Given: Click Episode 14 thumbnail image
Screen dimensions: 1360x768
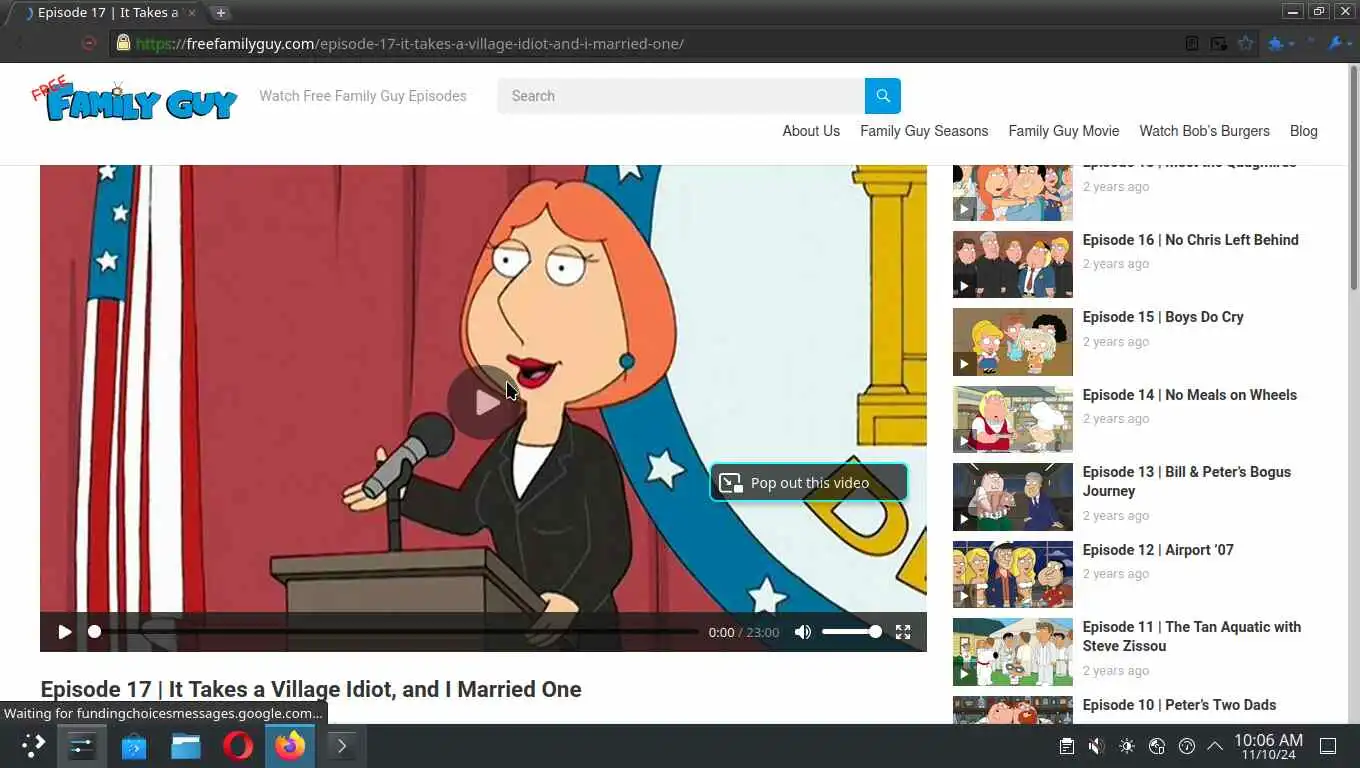Looking at the screenshot, I should coord(1012,420).
